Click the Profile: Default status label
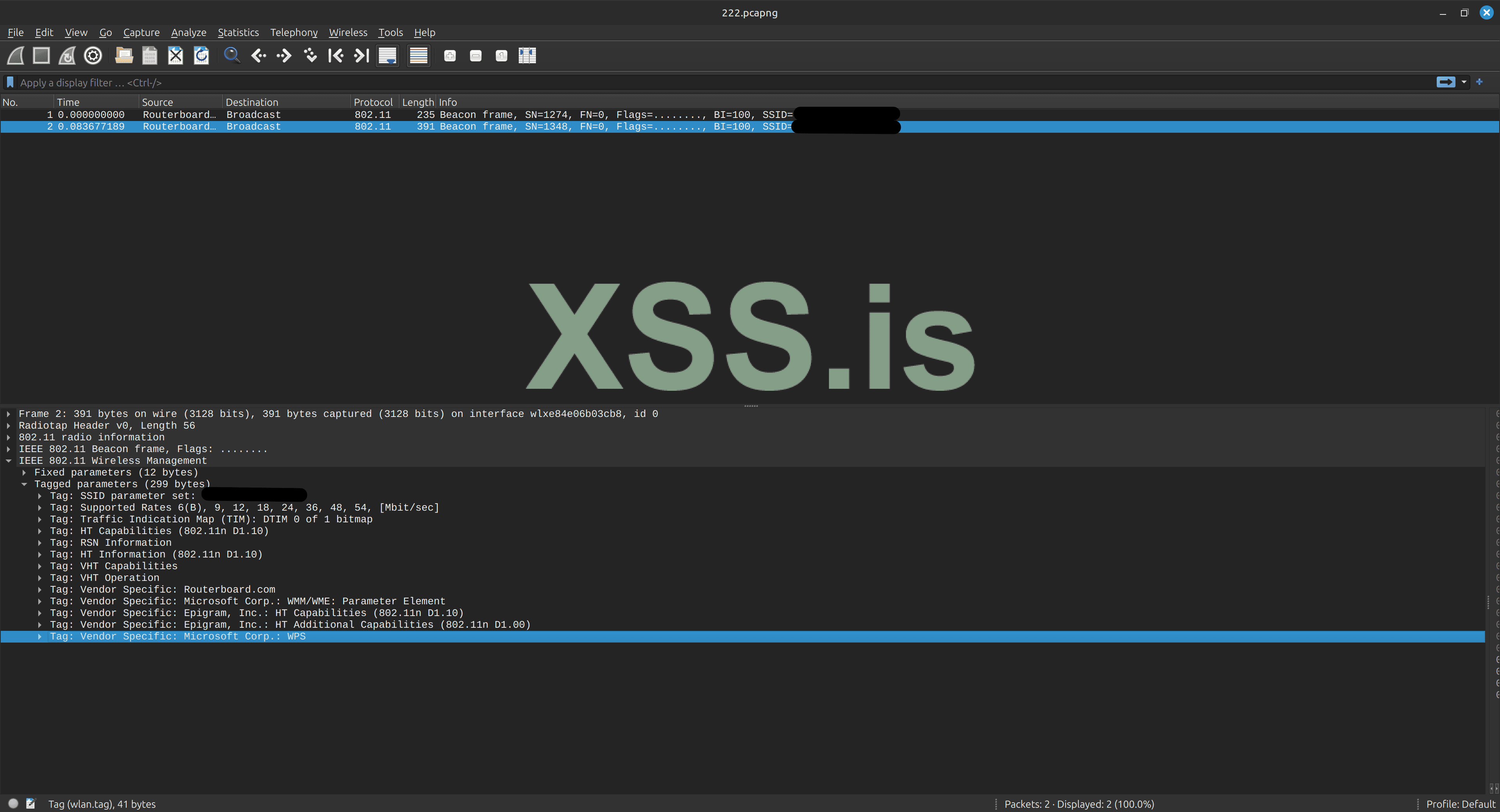This screenshot has height=812, width=1500. tap(1461, 804)
